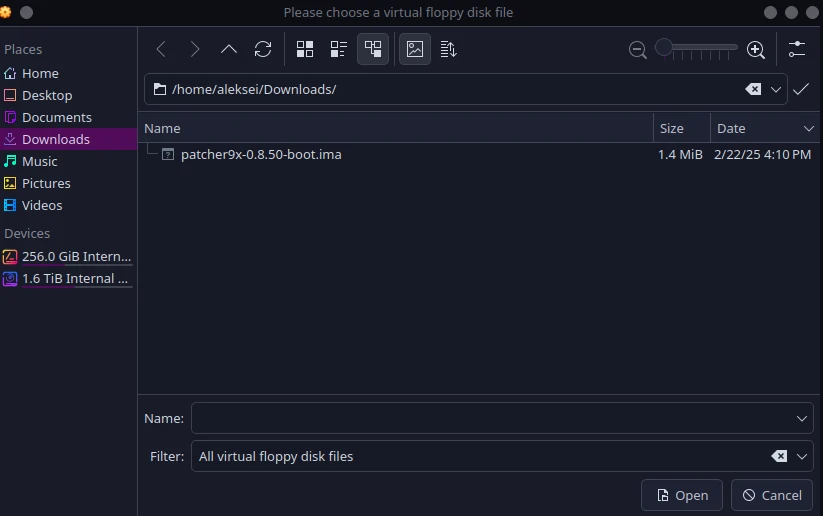Switch to compact view mode

(x=339, y=49)
